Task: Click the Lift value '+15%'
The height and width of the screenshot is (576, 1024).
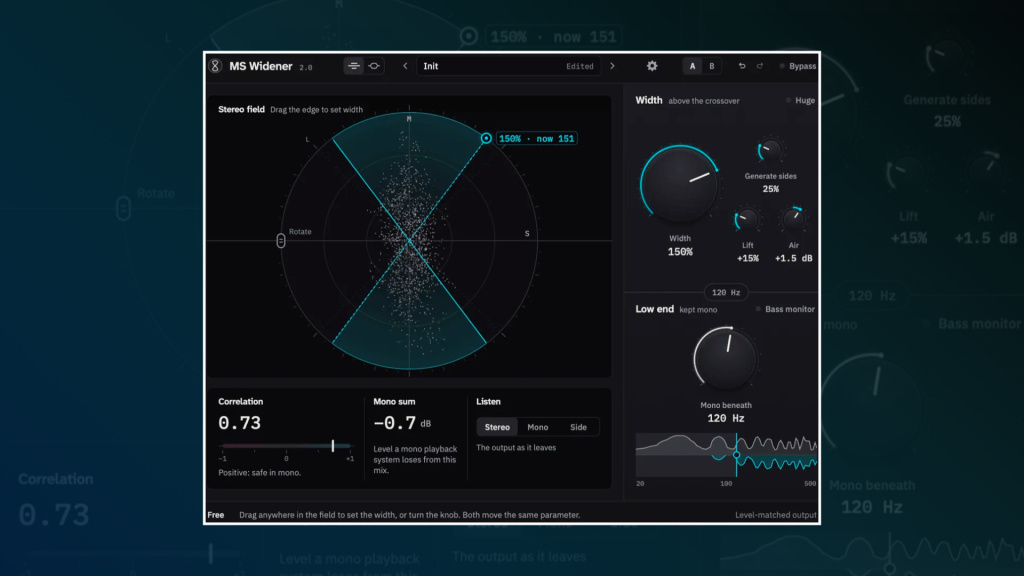Action: (x=748, y=259)
